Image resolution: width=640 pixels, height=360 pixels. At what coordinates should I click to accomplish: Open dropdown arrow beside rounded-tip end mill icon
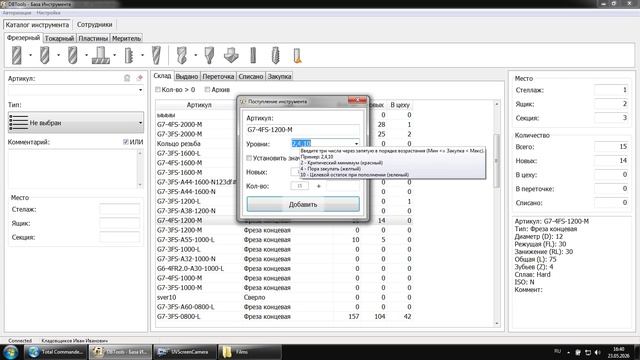click(x=87, y=55)
